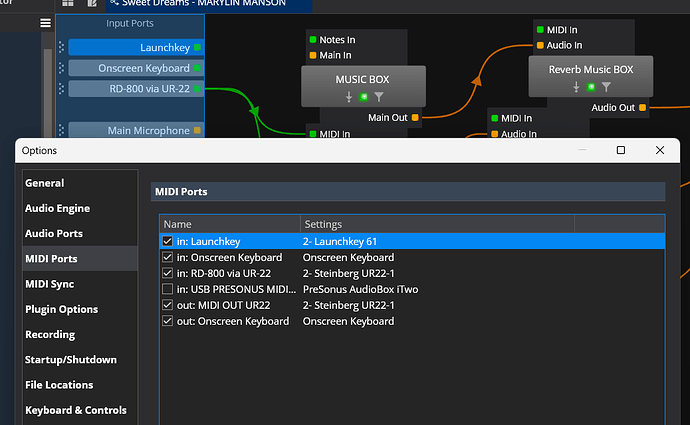This screenshot has height=425, width=690.
Task: Click the filter icon on MUSIC BOX
Action: point(379,97)
